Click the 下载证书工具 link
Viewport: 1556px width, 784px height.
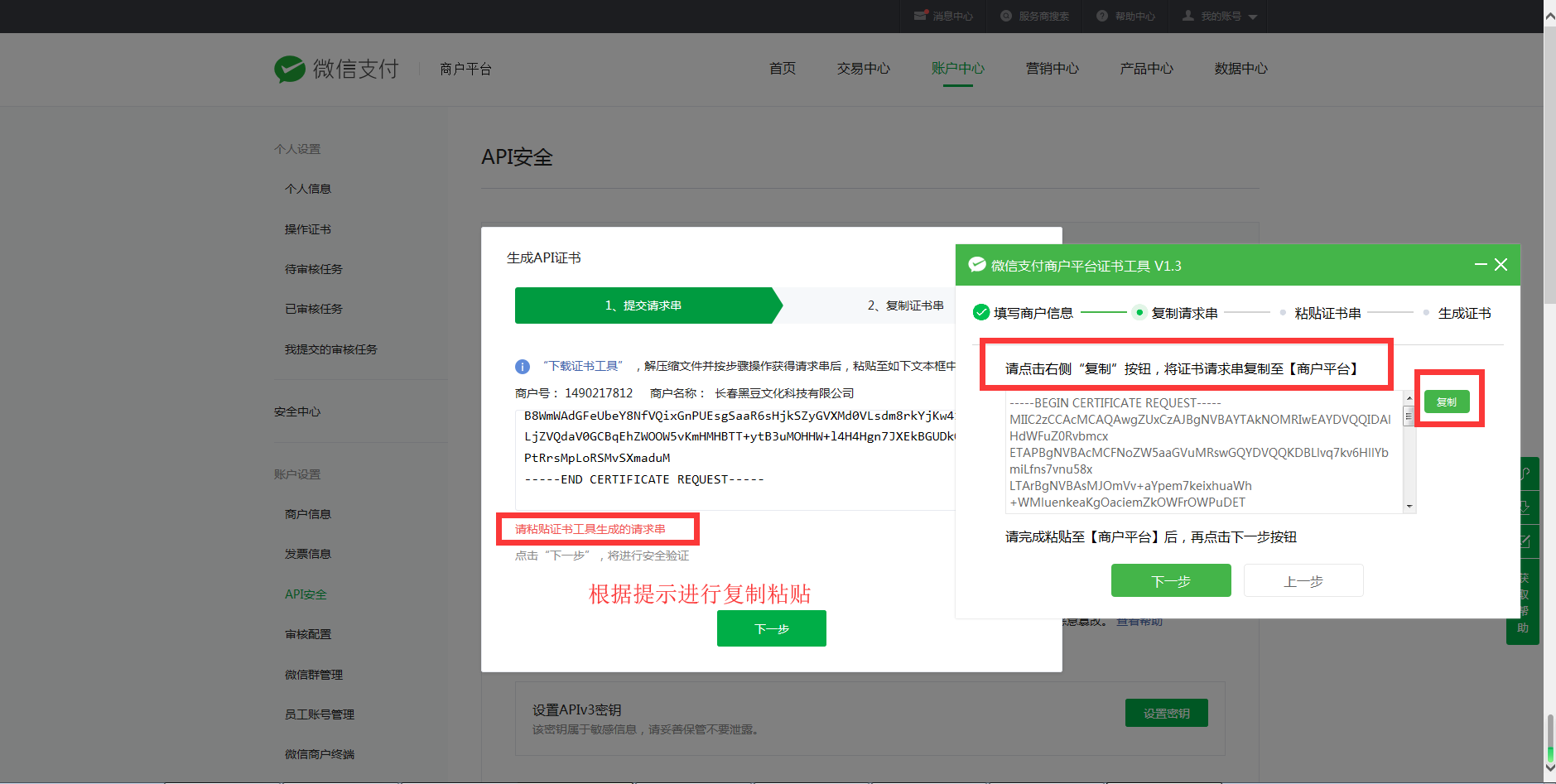(583, 366)
